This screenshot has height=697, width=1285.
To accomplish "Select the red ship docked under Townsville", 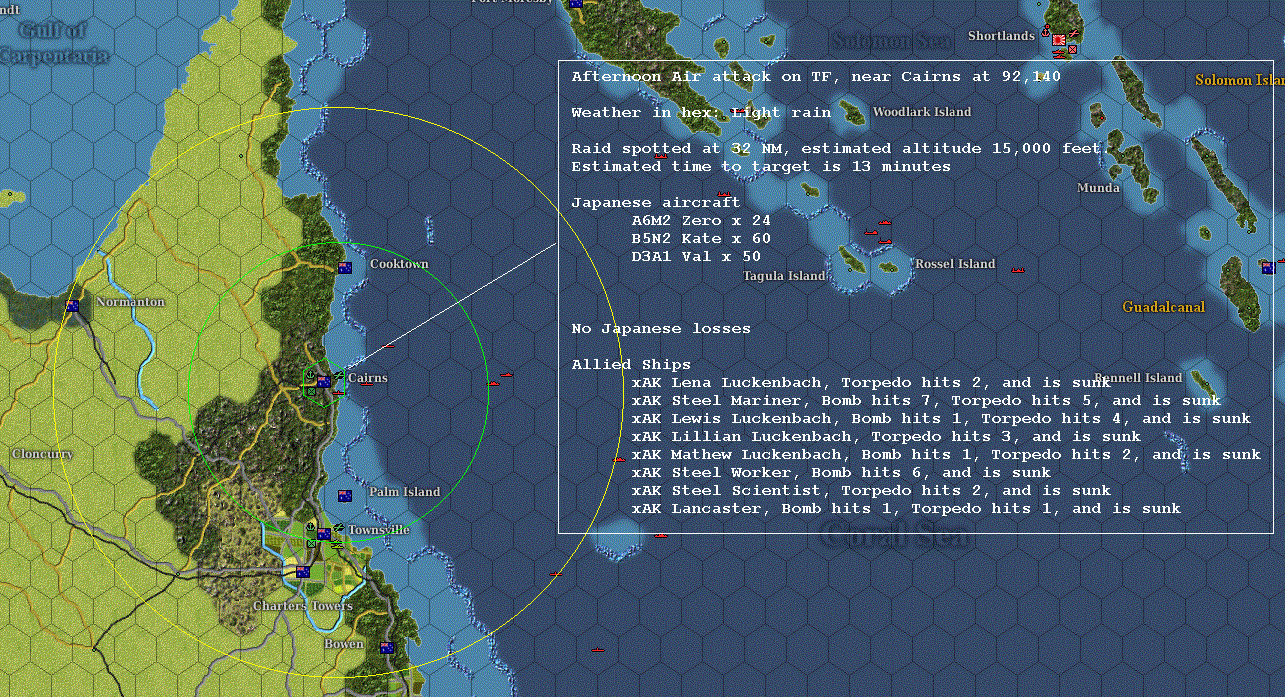I will pyautogui.click(x=337, y=545).
